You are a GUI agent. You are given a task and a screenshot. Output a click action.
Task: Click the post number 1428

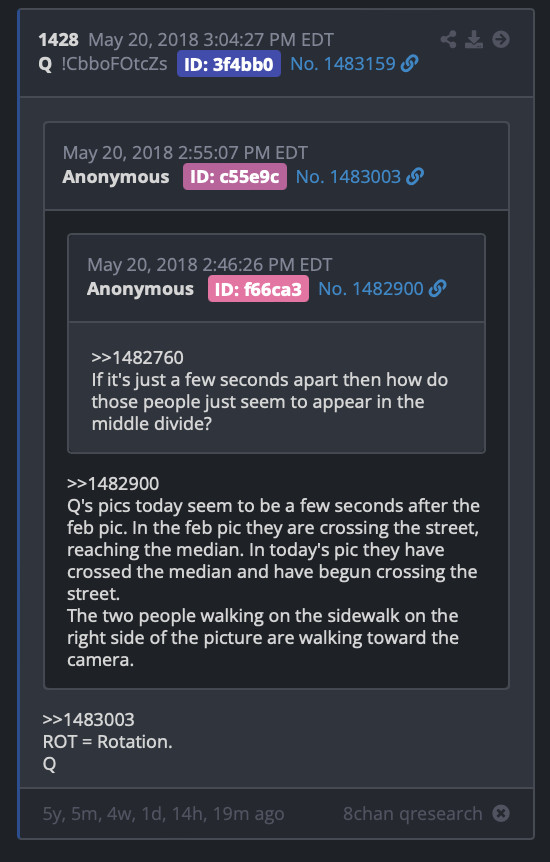58,40
